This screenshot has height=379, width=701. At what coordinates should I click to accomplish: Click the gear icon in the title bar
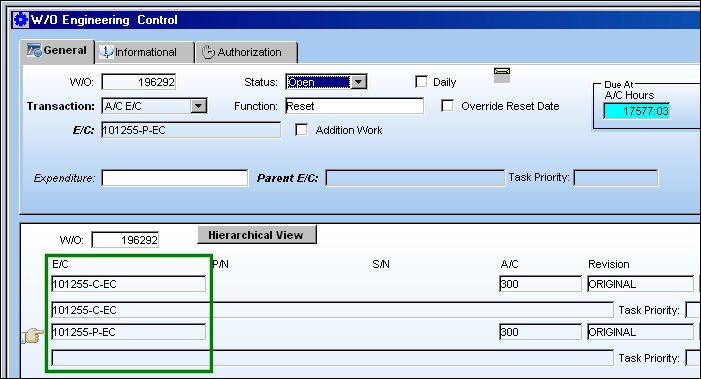tap(21, 20)
